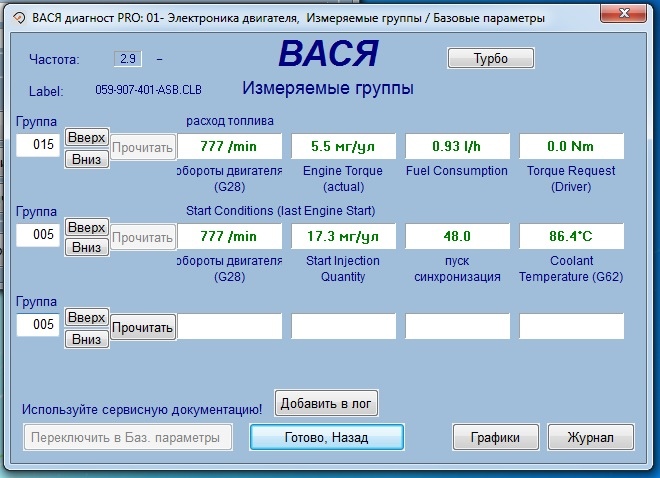The width and height of the screenshot is (660, 478).
Task: Click Вниз beside the 17.3 мг/ул row
Action: (x=87, y=247)
